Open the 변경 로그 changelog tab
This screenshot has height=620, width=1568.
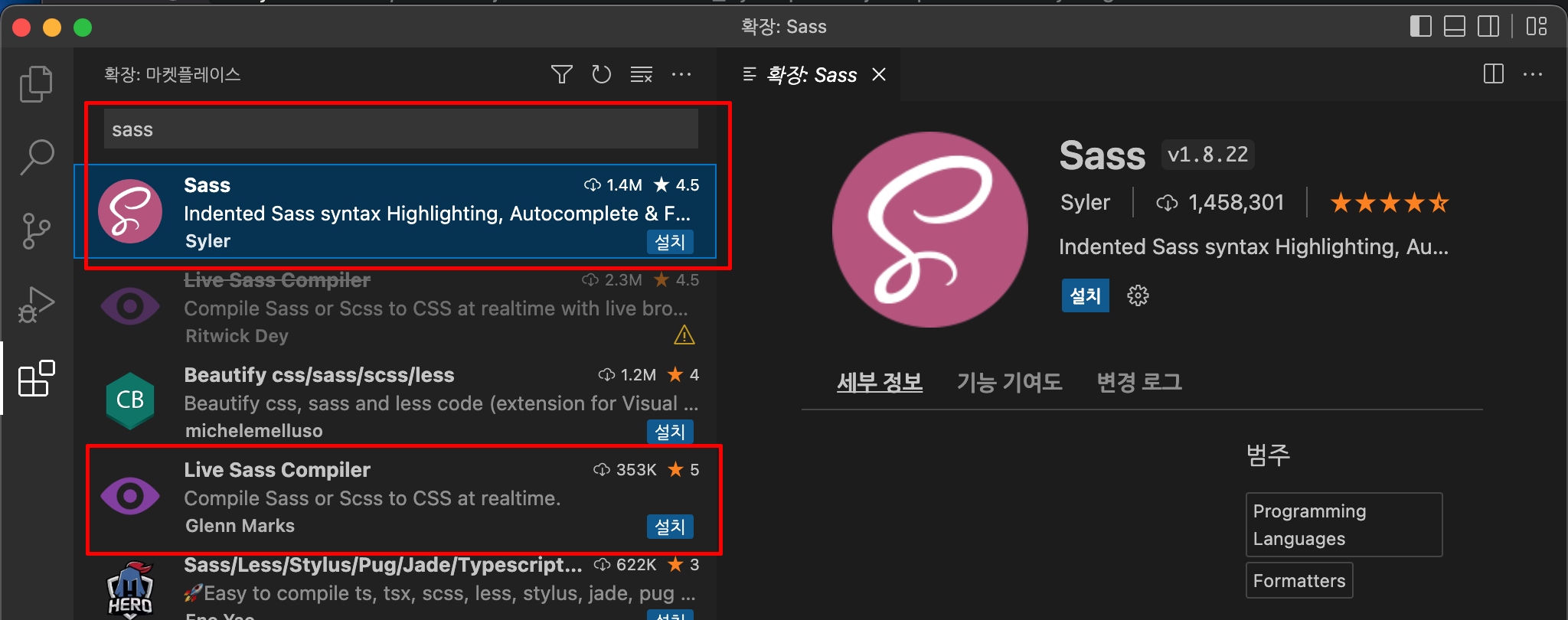(x=1139, y=381)
